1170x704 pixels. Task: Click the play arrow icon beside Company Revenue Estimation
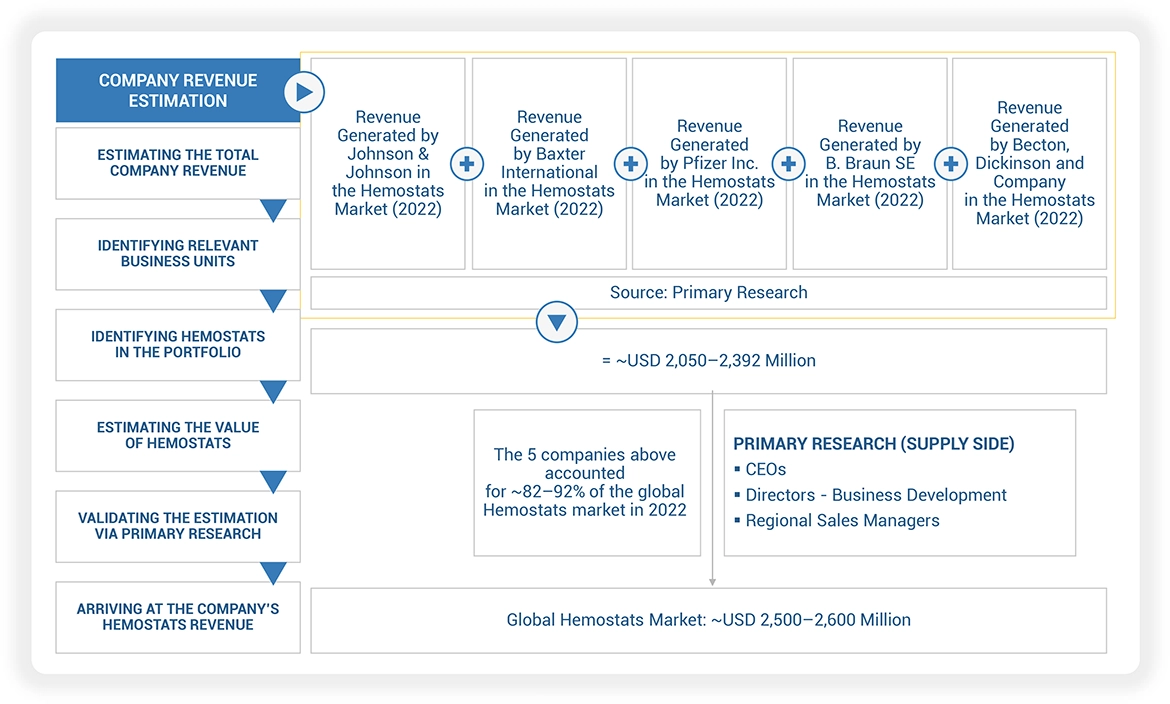click(x=302, y=93)
